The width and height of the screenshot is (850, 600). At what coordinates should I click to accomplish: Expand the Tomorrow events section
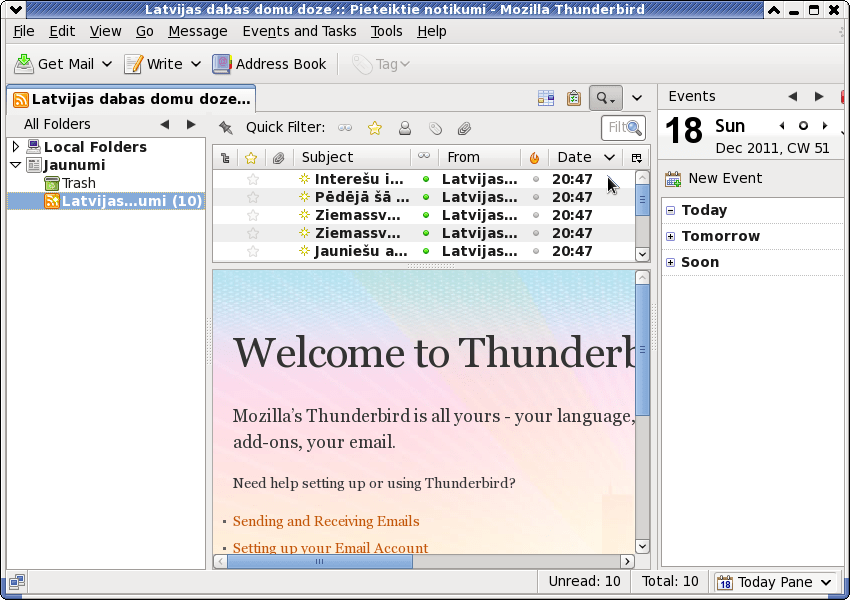click(671, 236)
